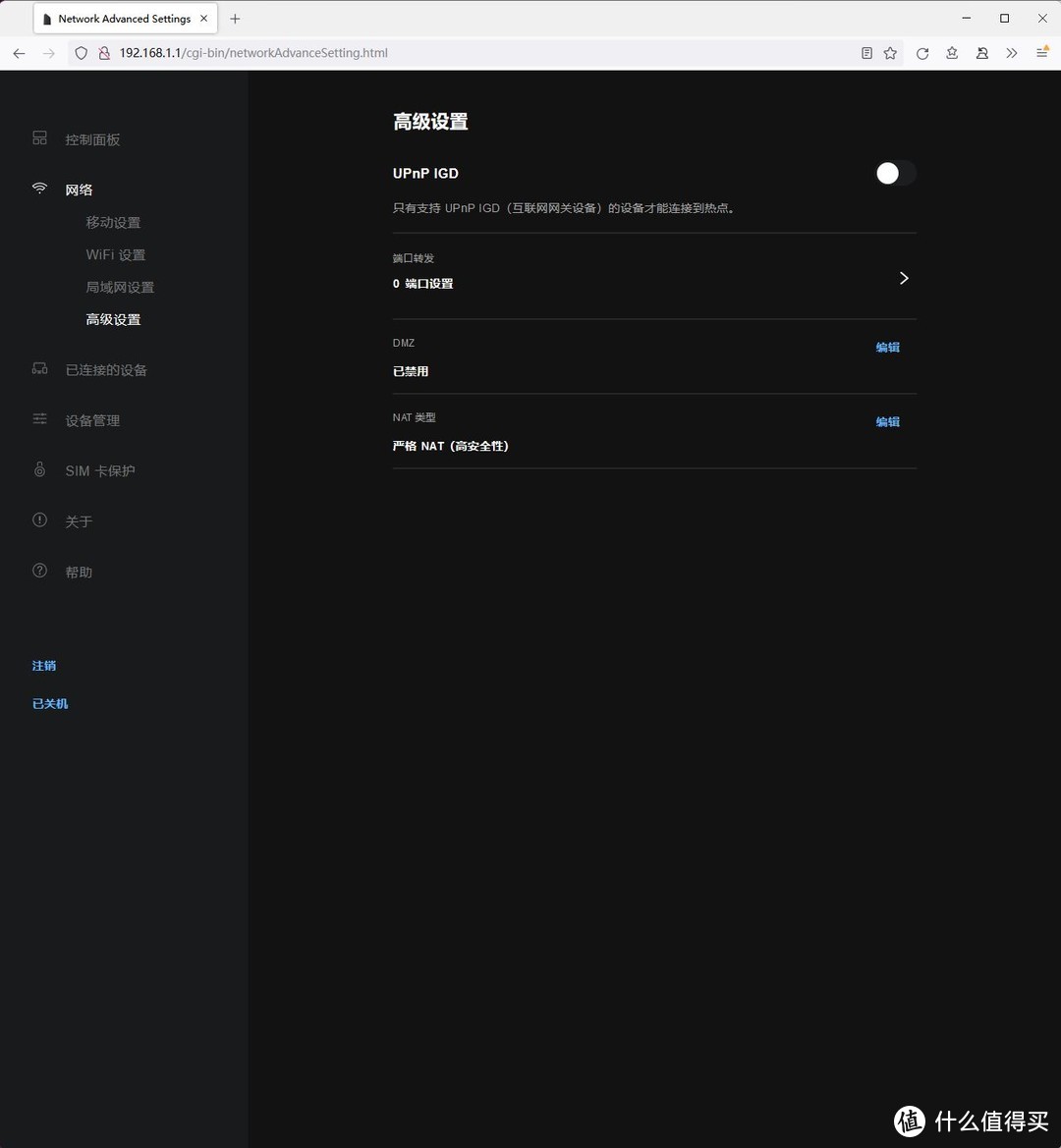Open the 控制面板 dashboard icon
The image size is (1061, 1148).
pyautogui.click(x=39, y=138)
